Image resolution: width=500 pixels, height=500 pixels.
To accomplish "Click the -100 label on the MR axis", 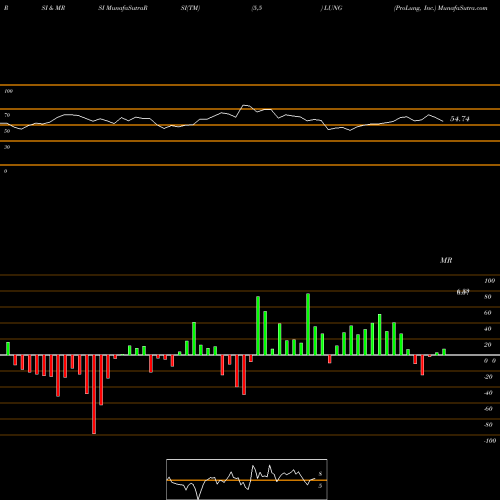I will (490, 441).
